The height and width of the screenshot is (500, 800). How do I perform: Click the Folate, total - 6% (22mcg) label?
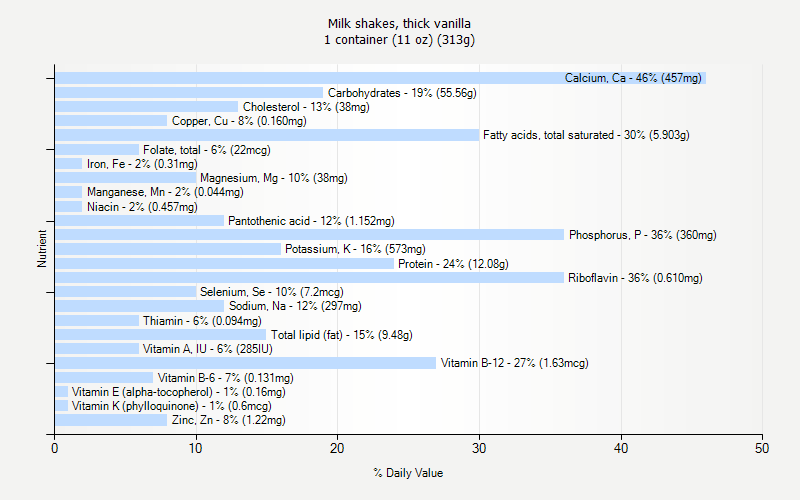click(x=207, y=150)
